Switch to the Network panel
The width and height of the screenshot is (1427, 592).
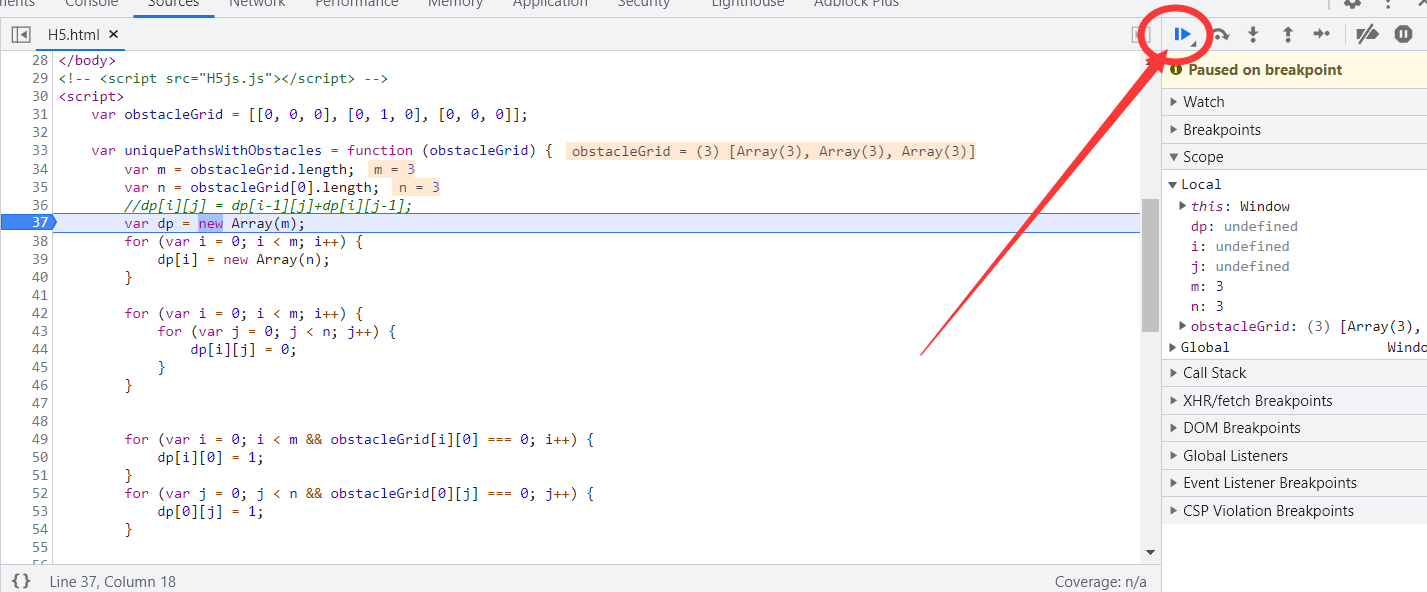[x=257, y=5]
